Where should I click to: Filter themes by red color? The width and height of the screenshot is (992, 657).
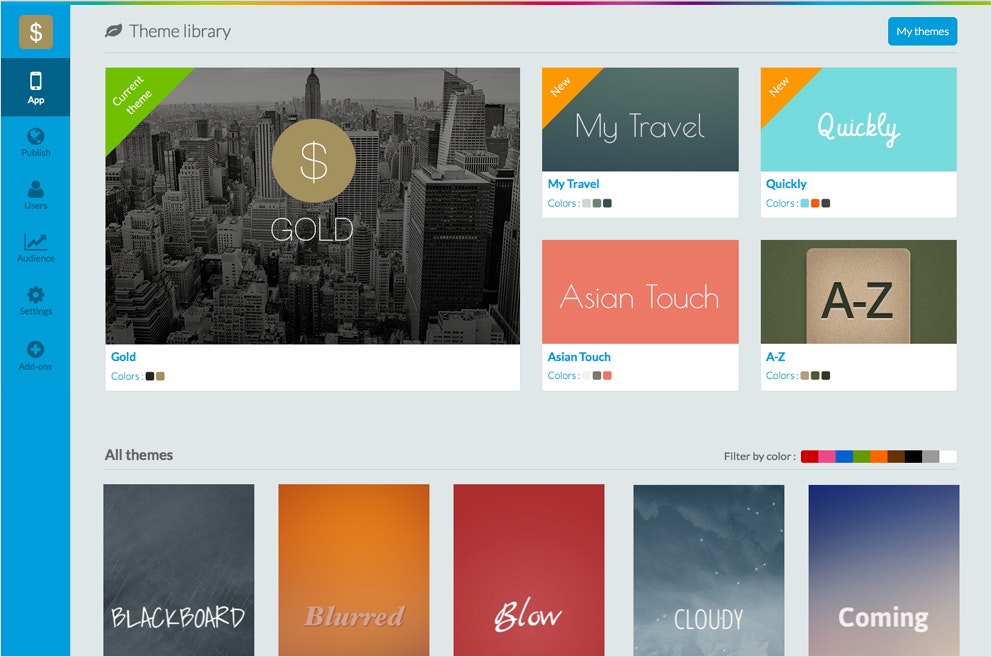[x=809, y=456]
